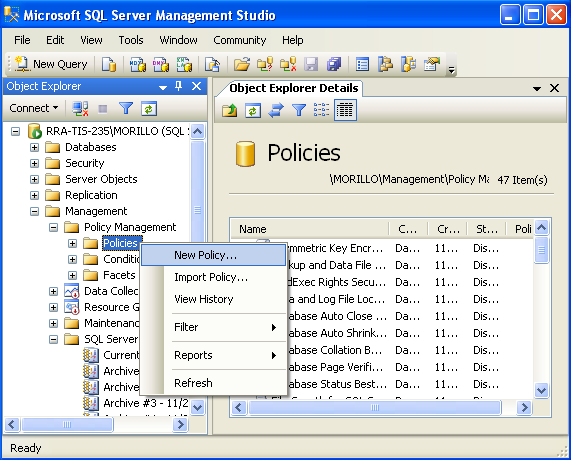Image resolution: width=571 pixels, height=460 pixels.
Task: Click the New Query toolbar button
Action: coord(51,64)
